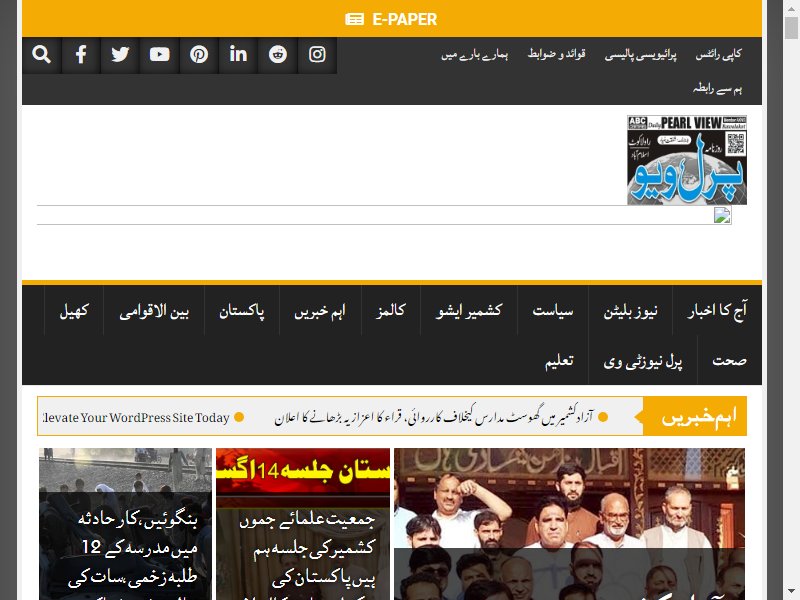The width and height of the screenshot is (800, 600).
Task: Select the نیوز بلیٹن menu item
Action: (x=631, y=310)
